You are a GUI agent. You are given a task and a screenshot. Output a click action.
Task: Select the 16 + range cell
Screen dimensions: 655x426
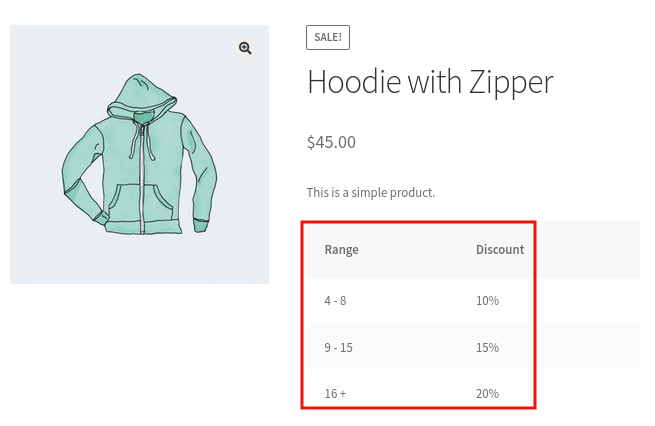pyautogui.click(x=335, y=393)
